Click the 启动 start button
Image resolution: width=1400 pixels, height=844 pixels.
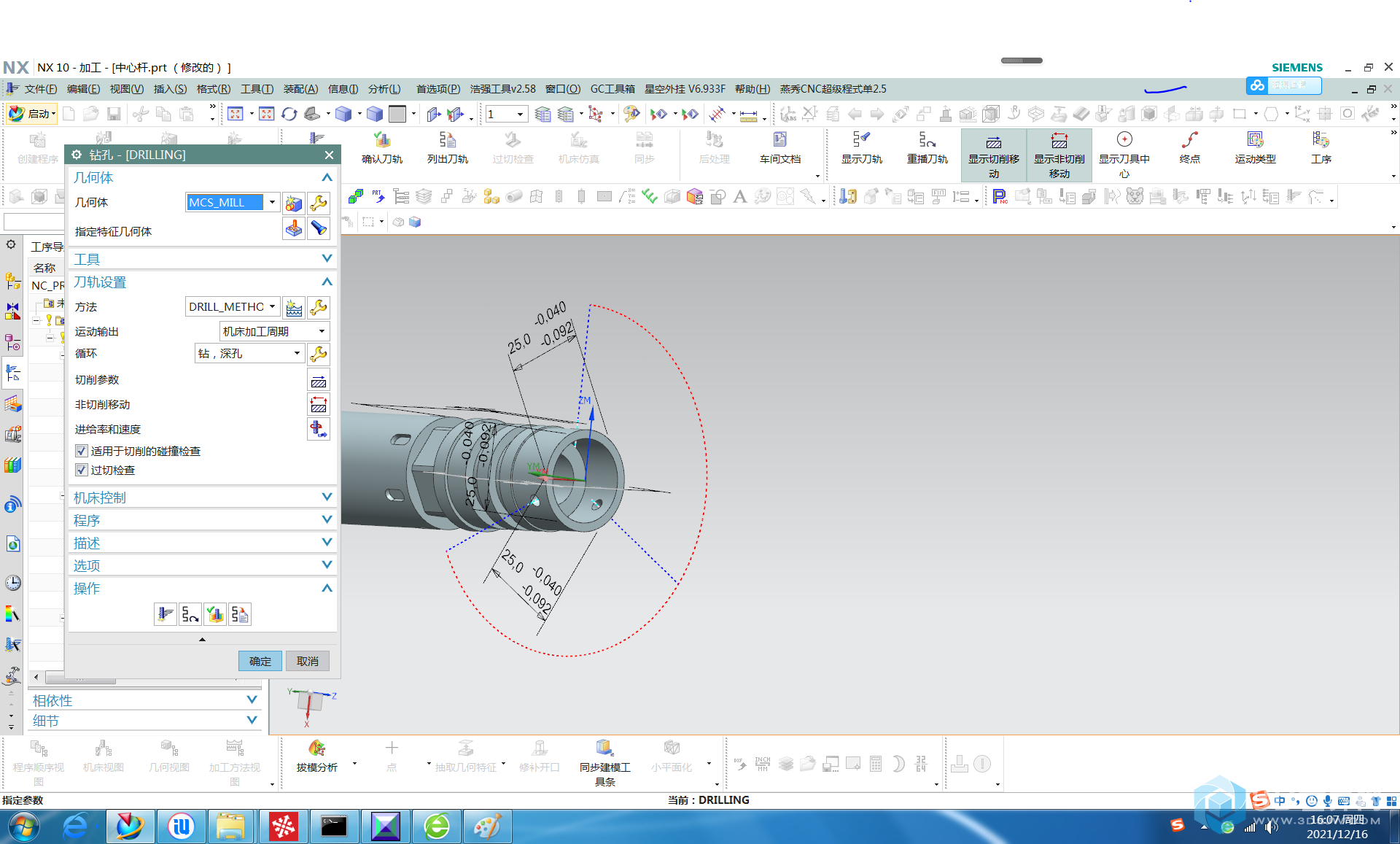tap(33, 113)
